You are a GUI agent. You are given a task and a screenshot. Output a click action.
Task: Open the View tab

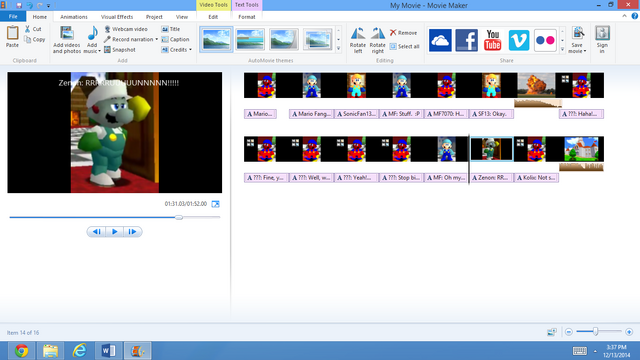pos(182,17)
